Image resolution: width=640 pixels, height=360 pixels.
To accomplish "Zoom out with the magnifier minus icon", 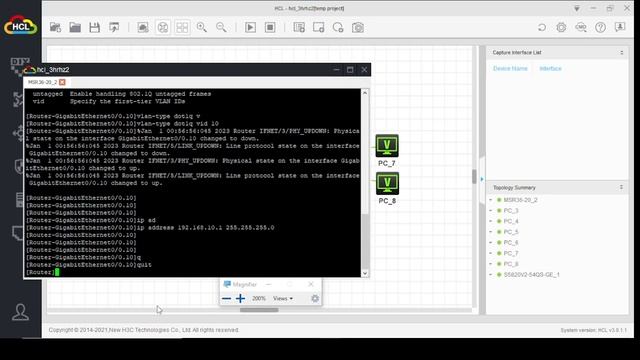I will (x=221, y=27).
